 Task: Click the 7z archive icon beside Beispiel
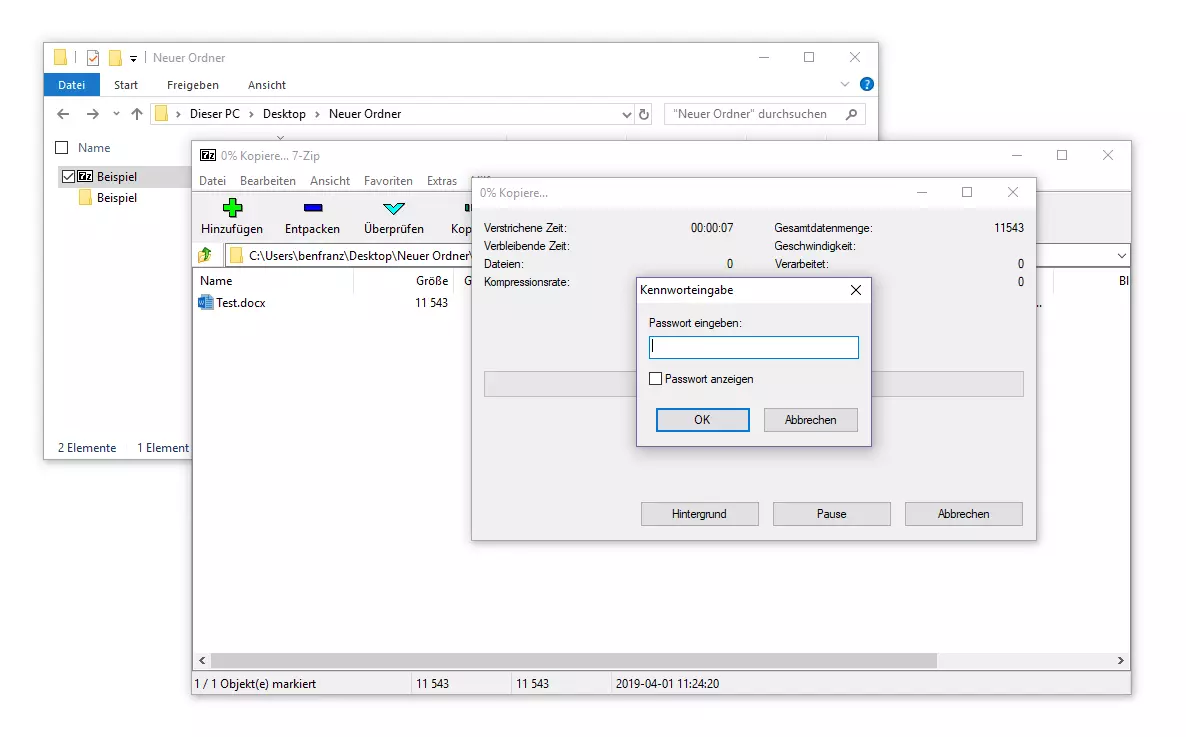[x=85, y=176]
